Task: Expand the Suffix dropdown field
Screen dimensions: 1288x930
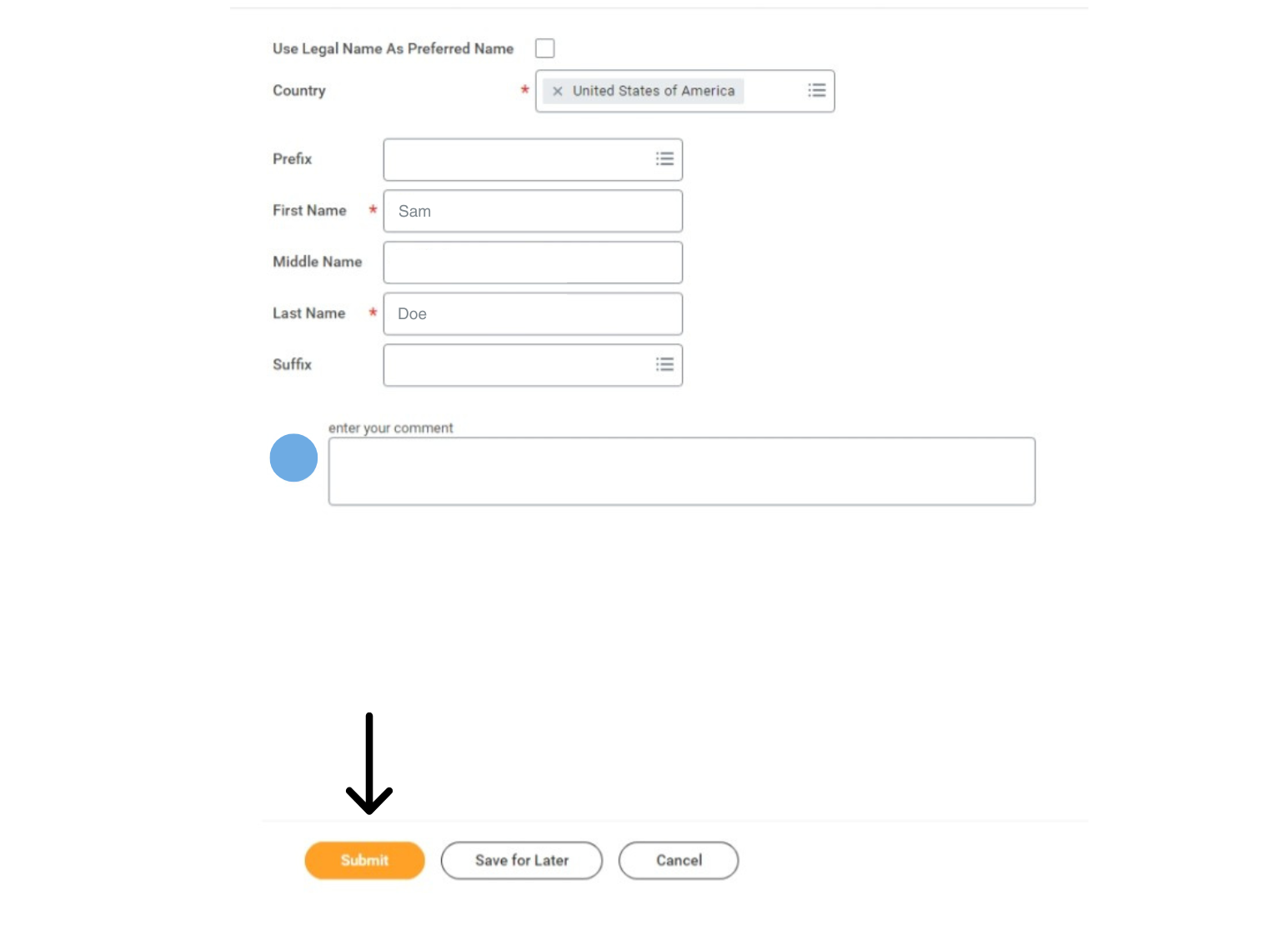Action: click(x=533, y=365)
